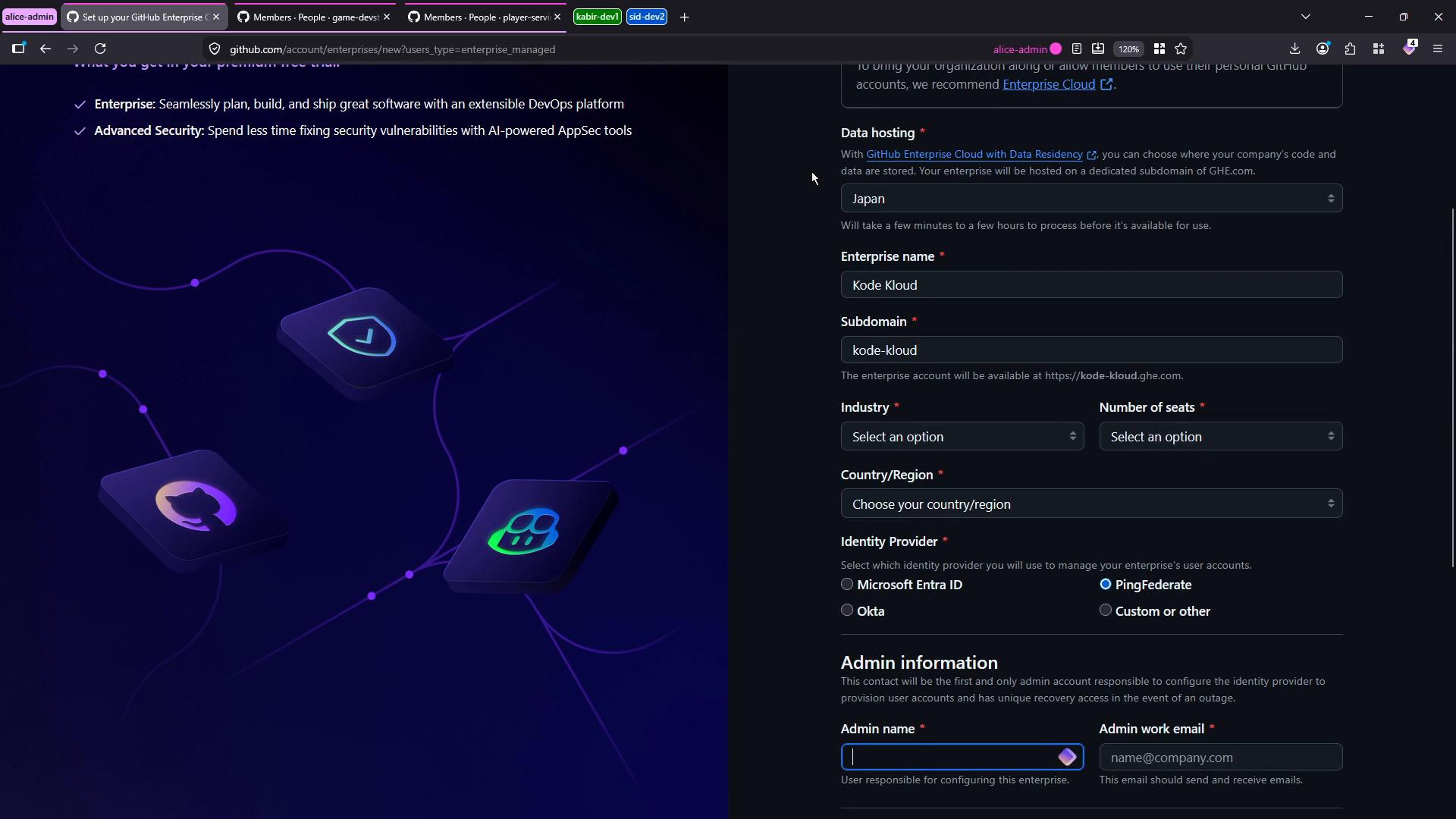
Task: Toggle reader view icon in the address bar
Action: [x=1077, y=49]
